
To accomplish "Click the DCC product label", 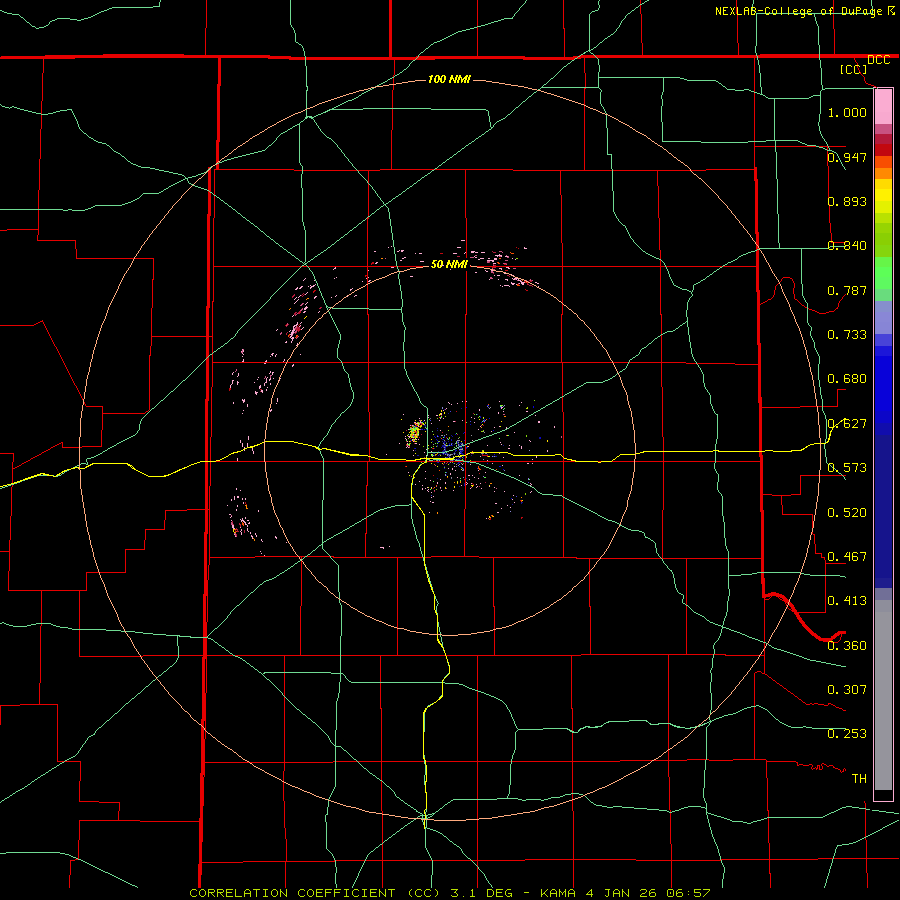I will click(878, 60).
